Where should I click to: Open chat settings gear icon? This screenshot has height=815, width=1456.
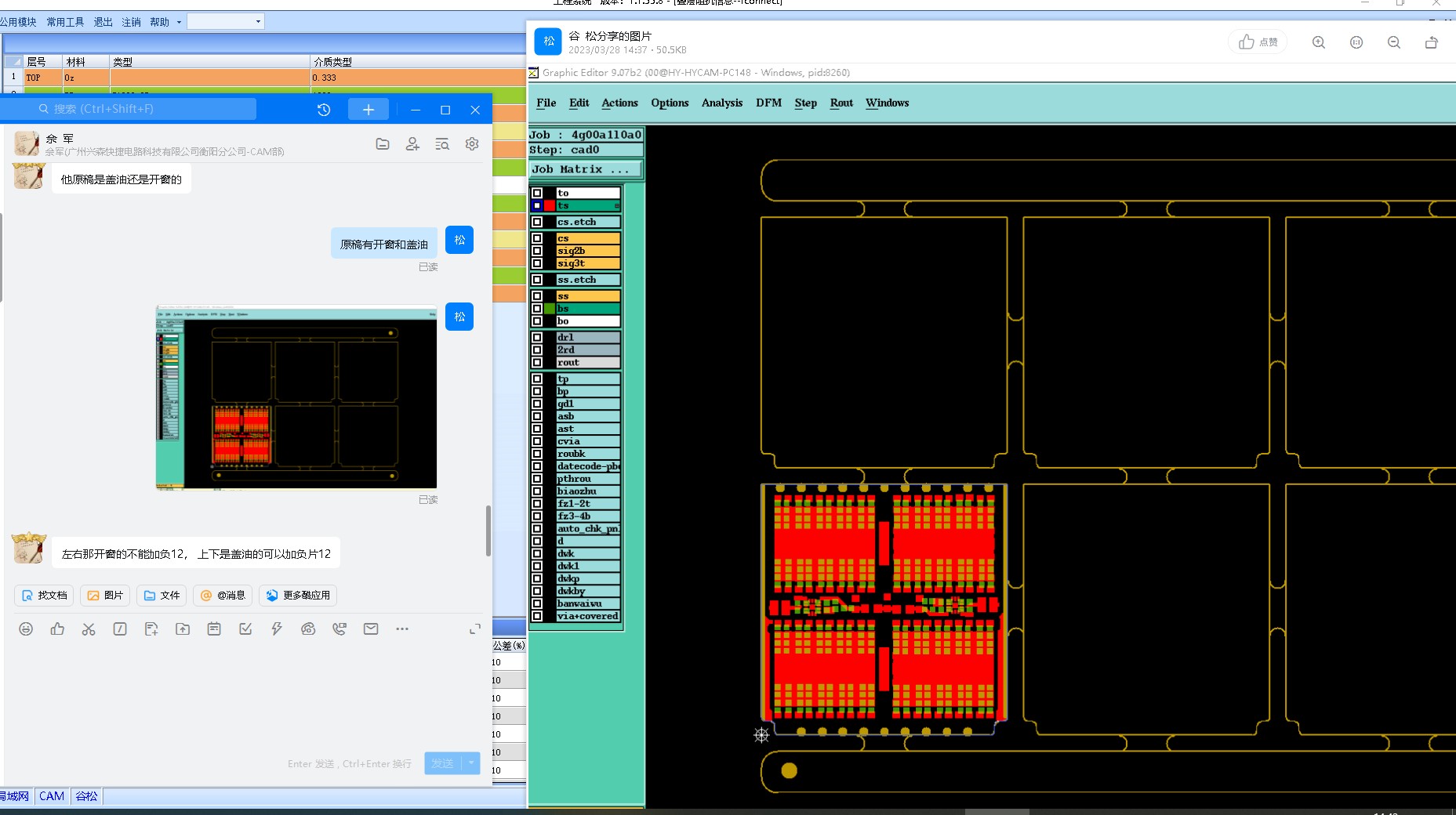(472, 144)
